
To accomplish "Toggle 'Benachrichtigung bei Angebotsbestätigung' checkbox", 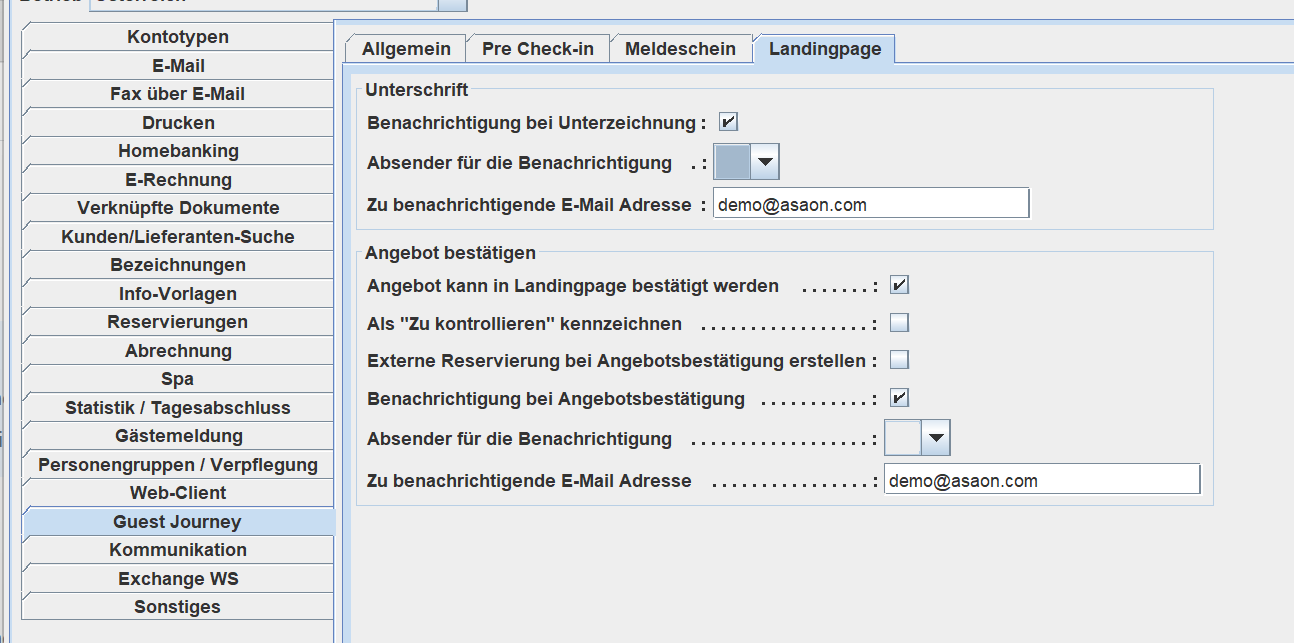I will [x=899, y=398].
